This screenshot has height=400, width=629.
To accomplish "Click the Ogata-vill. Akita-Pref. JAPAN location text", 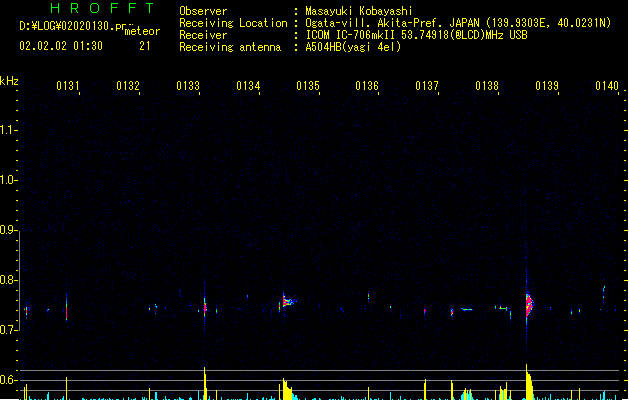I will coord(392,23).
